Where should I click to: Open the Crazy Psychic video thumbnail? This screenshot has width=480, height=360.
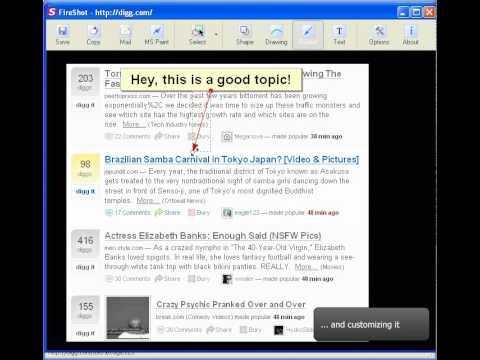(128, 318)
